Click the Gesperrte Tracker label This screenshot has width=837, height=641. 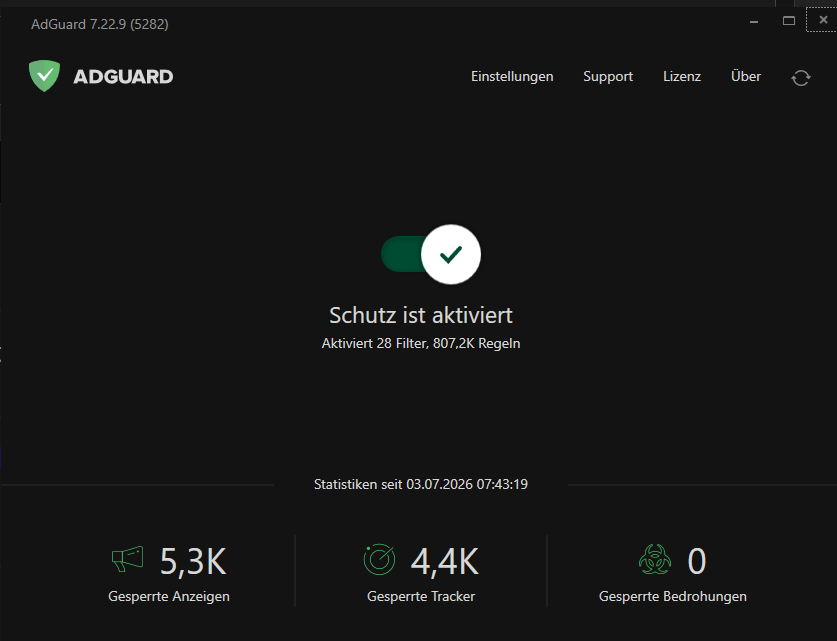tap(421, 597)
